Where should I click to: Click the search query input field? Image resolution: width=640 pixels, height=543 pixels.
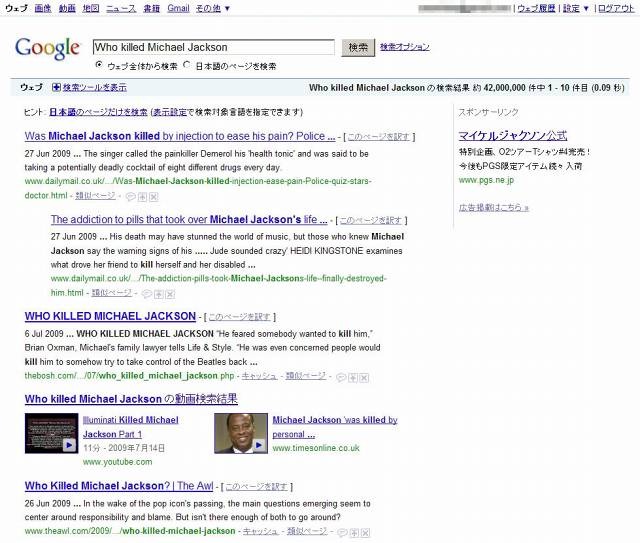click(x=214, y=47)
